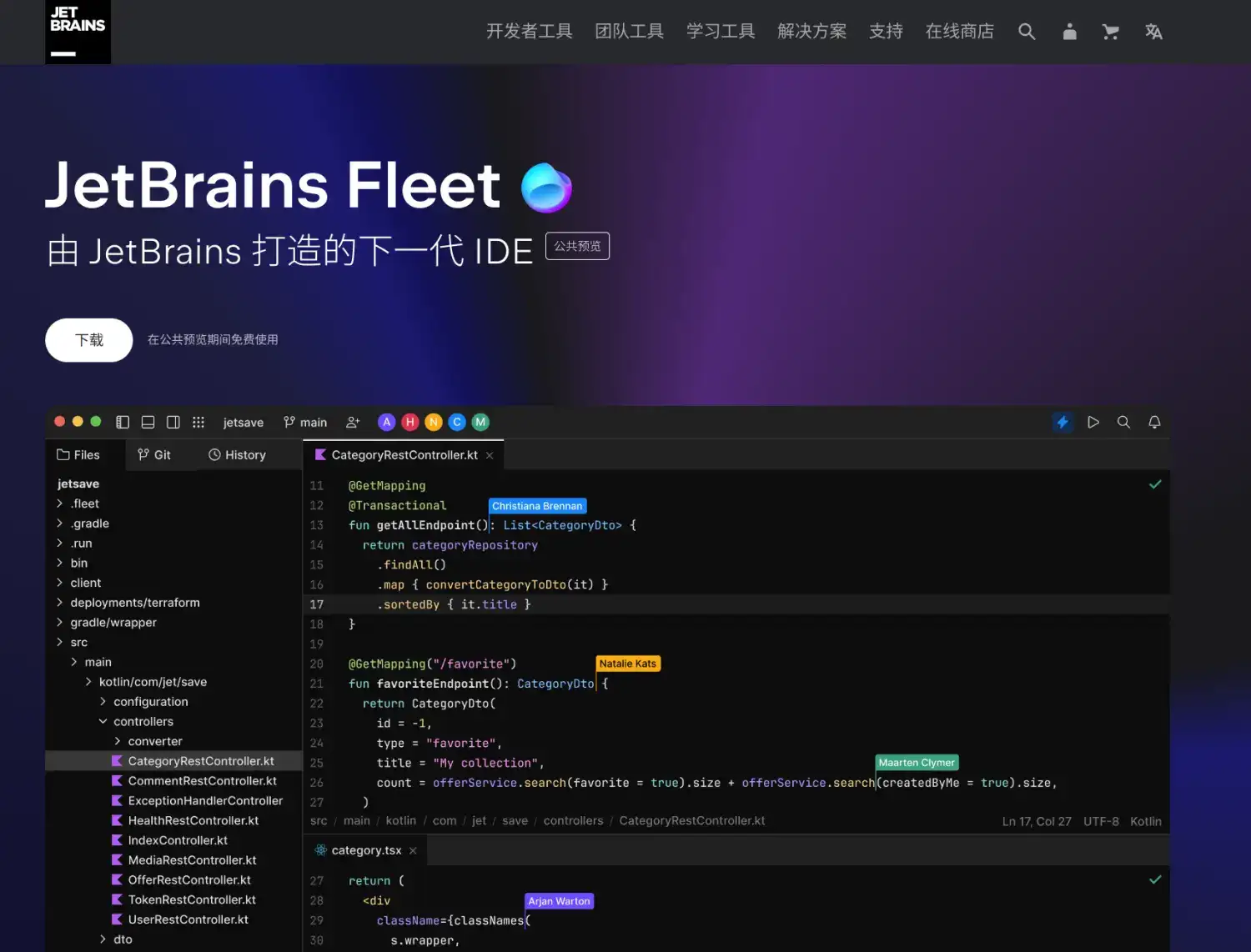Open the 学习工具 menu
Image resolution: width=1251 pixels, height=952 pixels.
click(721, 32)
